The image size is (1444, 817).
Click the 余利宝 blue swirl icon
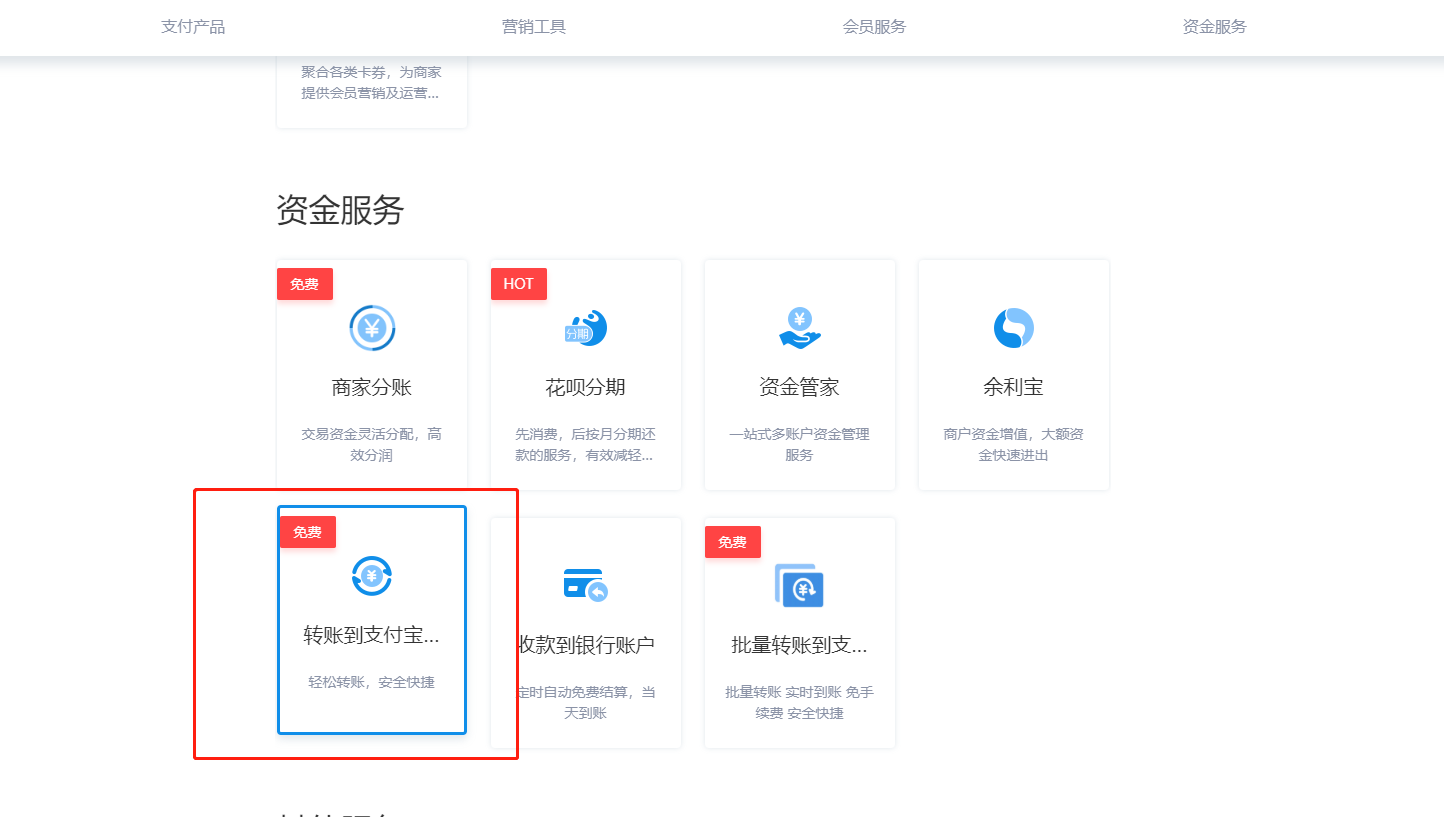click(1014, 328)
